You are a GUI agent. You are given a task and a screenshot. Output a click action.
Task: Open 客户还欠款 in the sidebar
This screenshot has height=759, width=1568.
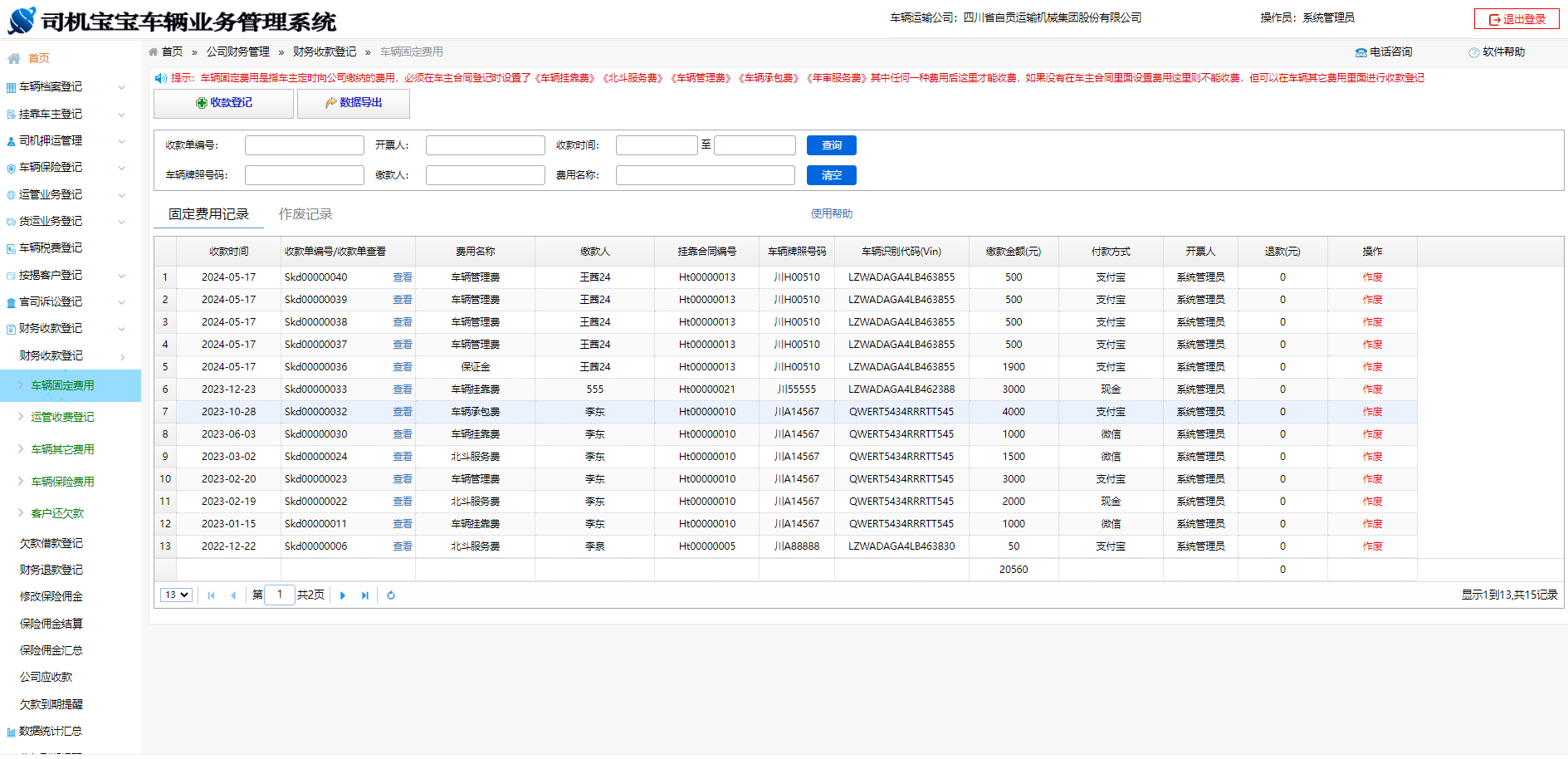(x=57, y=513)
